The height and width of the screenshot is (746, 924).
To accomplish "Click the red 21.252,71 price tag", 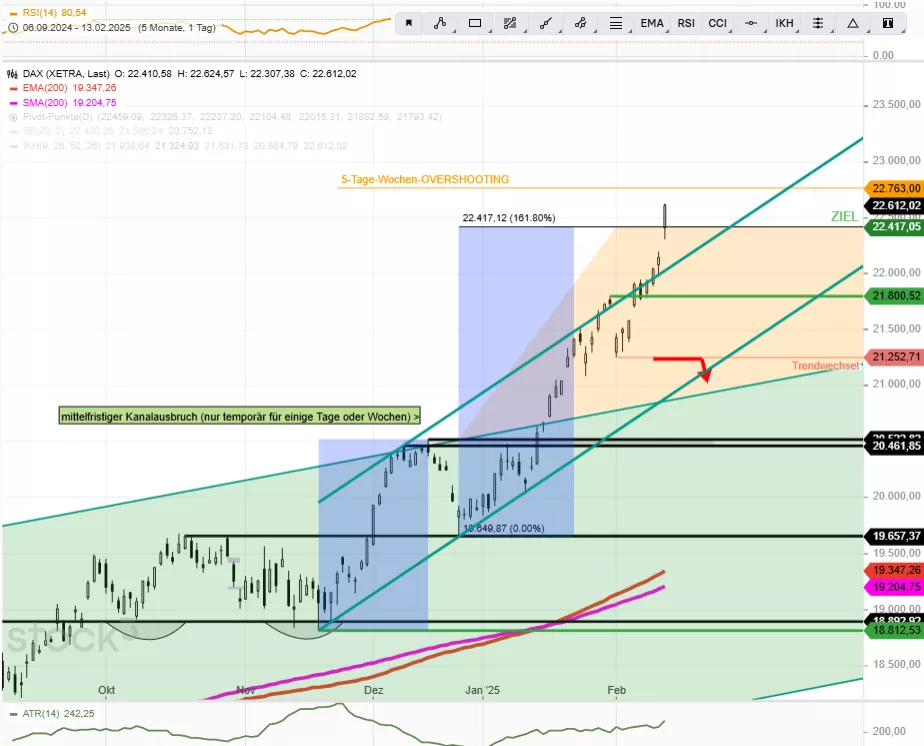I will (x=895, y=357).
